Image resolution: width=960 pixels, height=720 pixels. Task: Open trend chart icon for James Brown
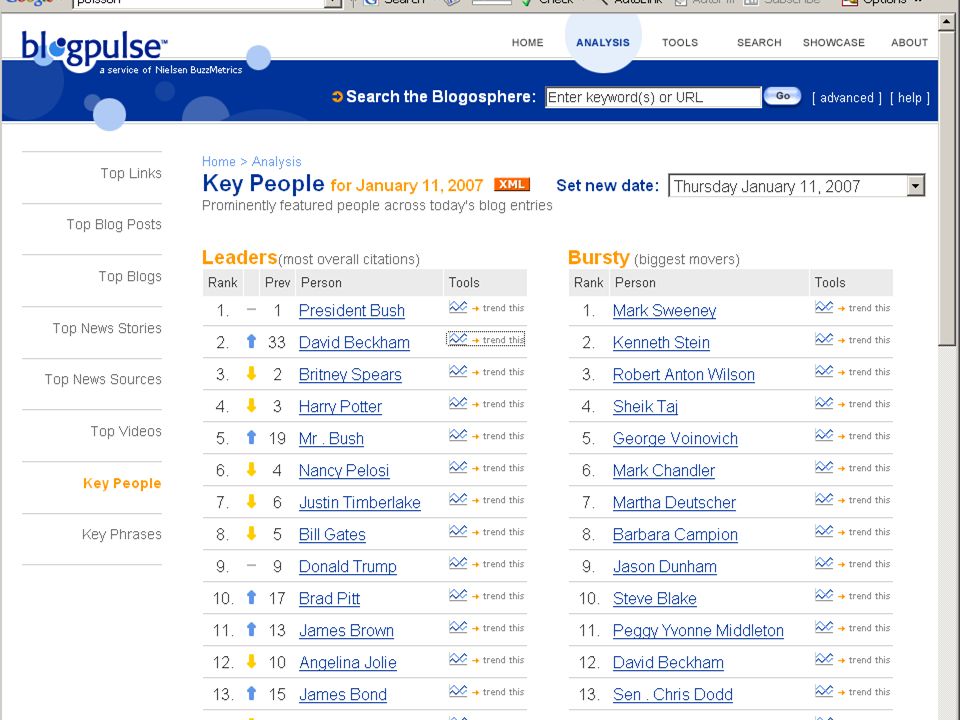(458, 627)
